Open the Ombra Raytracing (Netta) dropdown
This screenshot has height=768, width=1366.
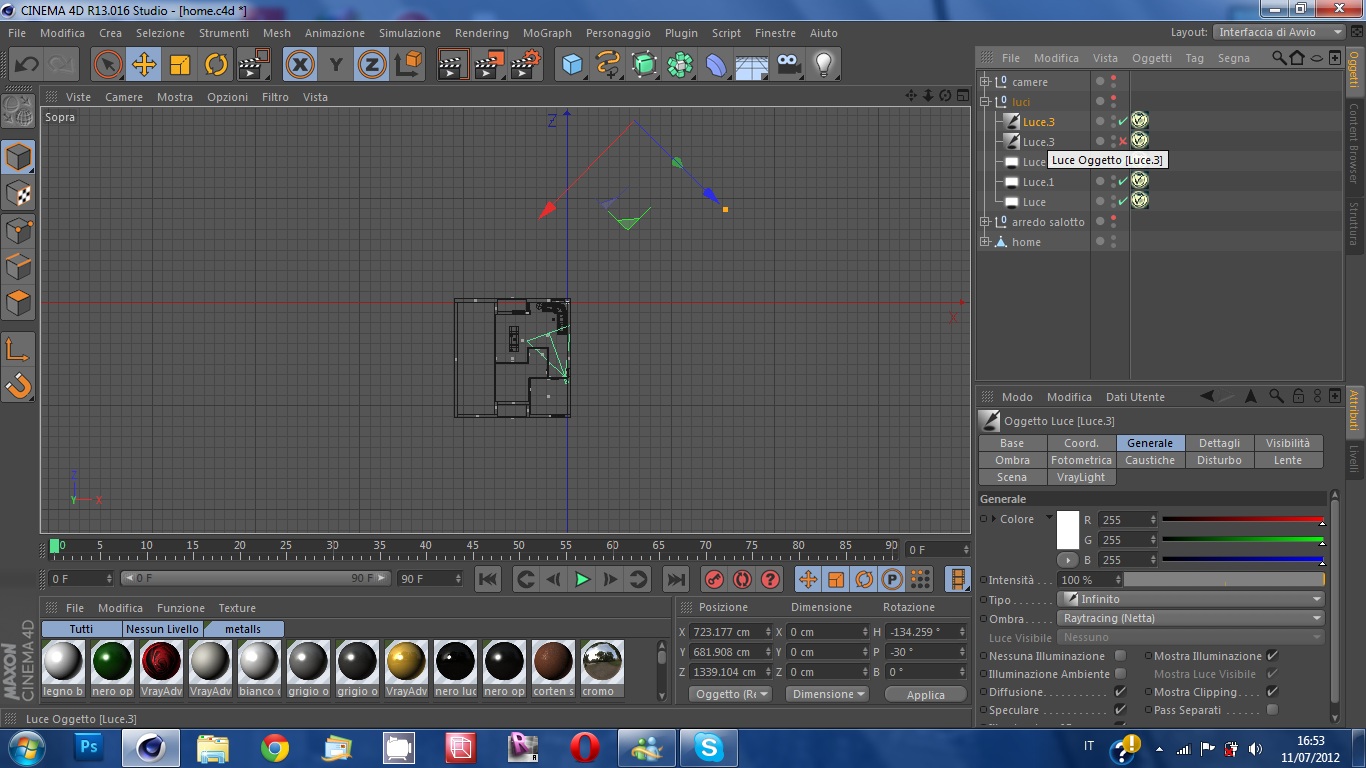[x=1190, y=618]
